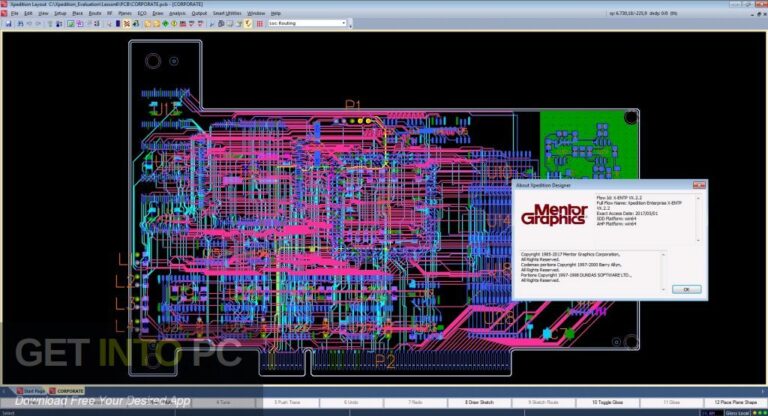The width and height of the screenshot is (768, 416).
Task: Click the 7 Redo action key
Action: pyautogui.click(x=415, y=402)
